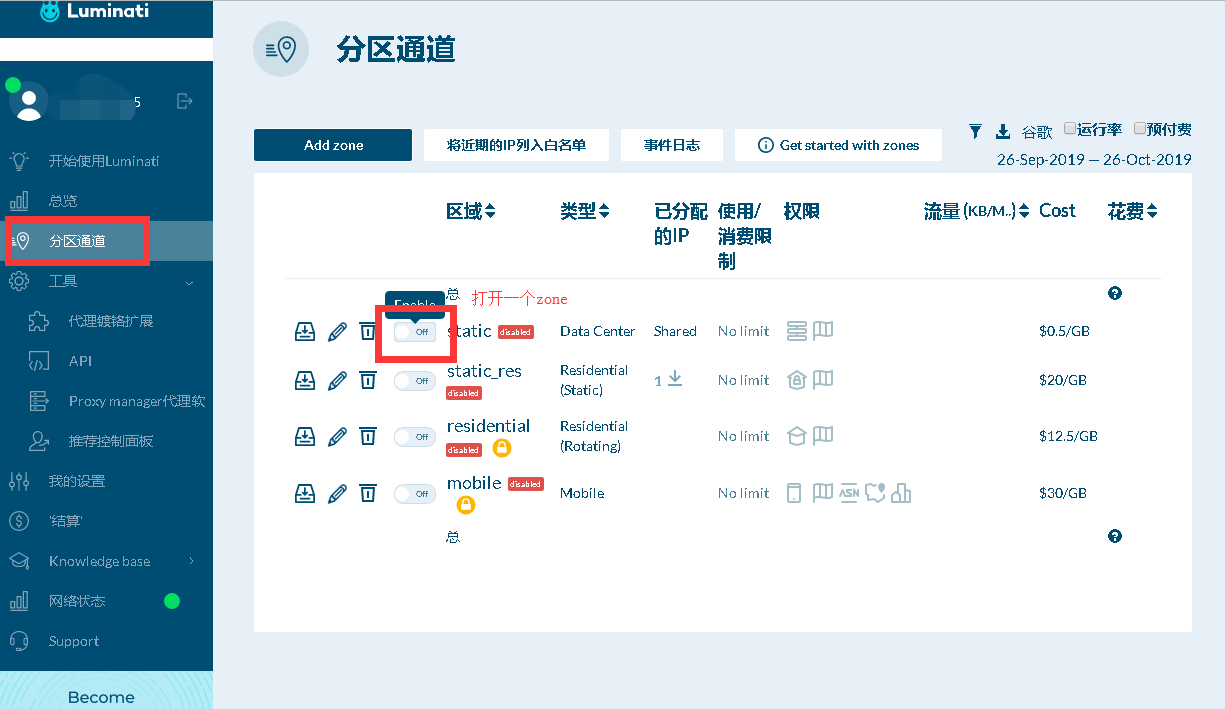Click the lock icon under the residential zone

tap(502, 448)
